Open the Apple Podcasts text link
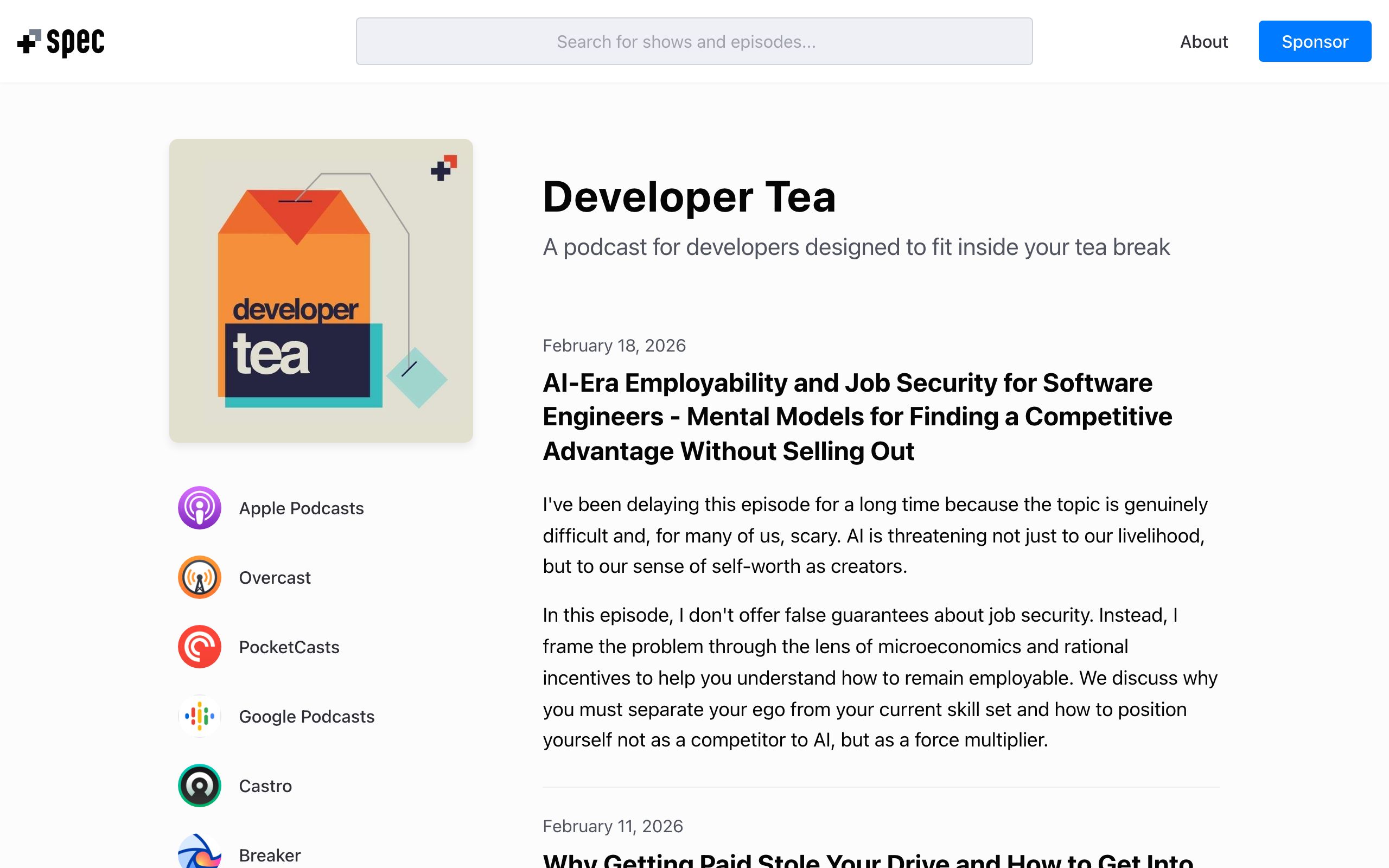This screenshot has width=1389, height=868. point(301,508)
